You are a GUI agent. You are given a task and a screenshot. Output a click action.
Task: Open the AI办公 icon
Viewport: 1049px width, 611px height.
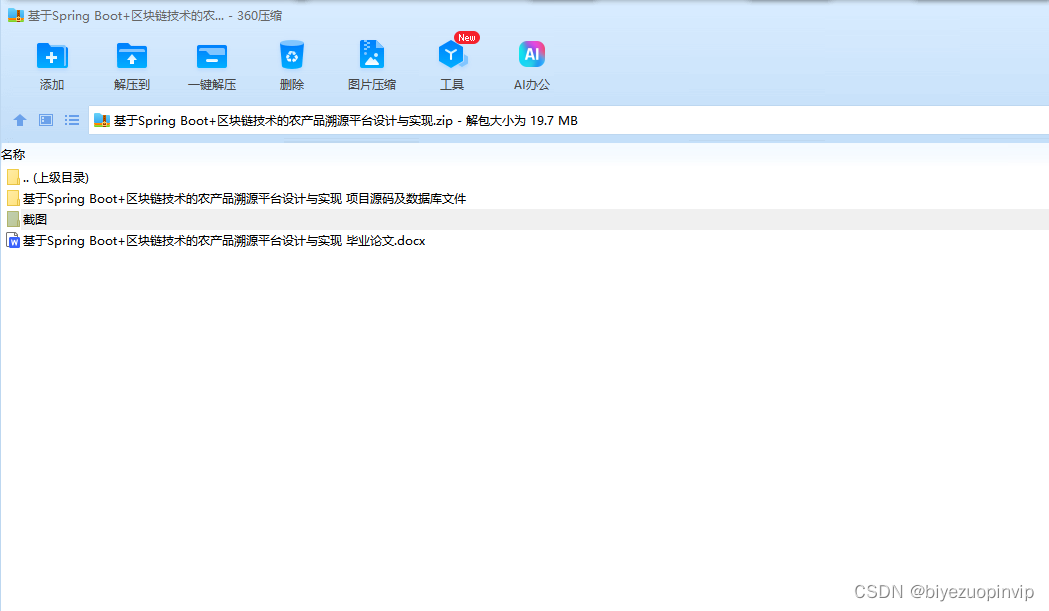(x=532, y=54)
